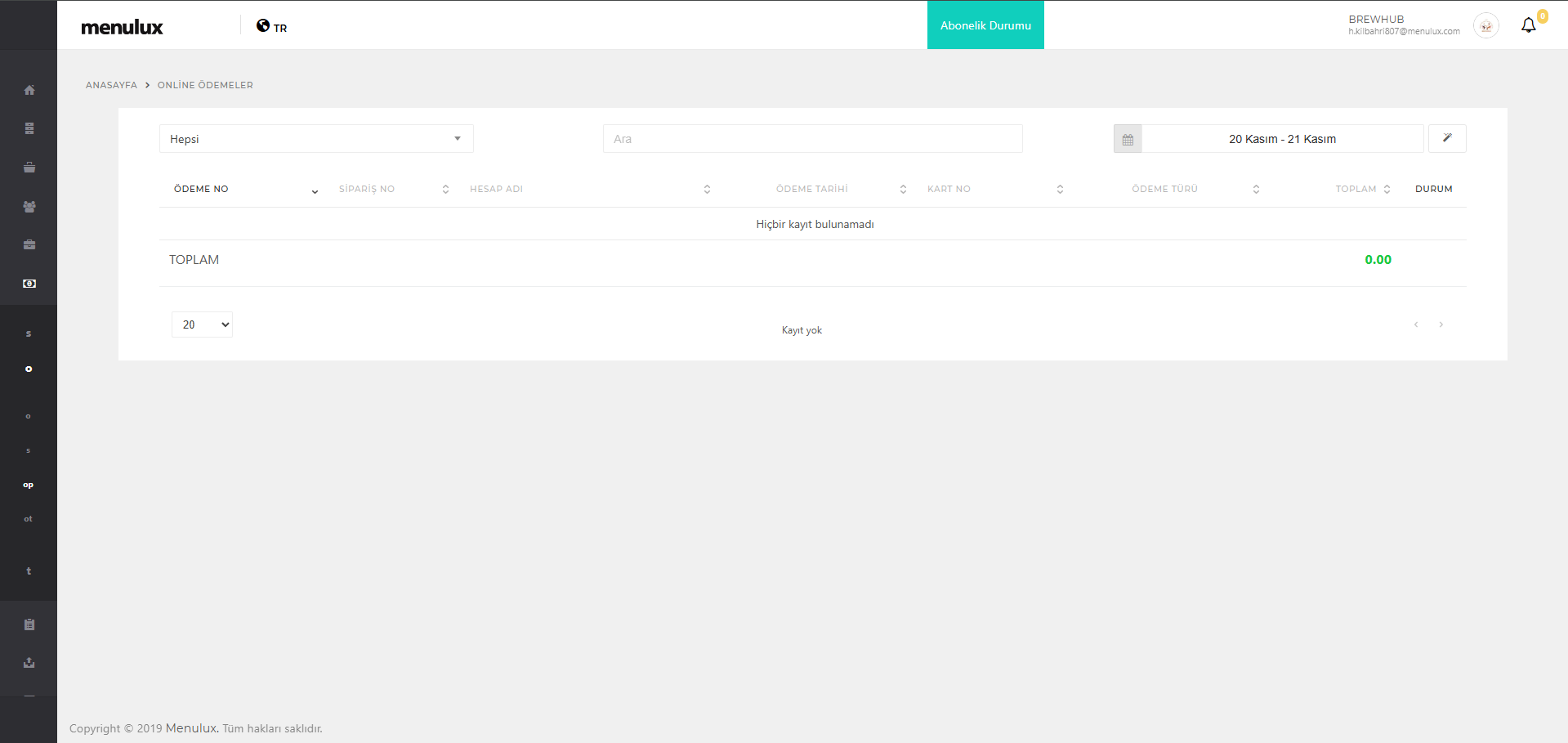Click the Ara search input field

[x=812, y=139]
